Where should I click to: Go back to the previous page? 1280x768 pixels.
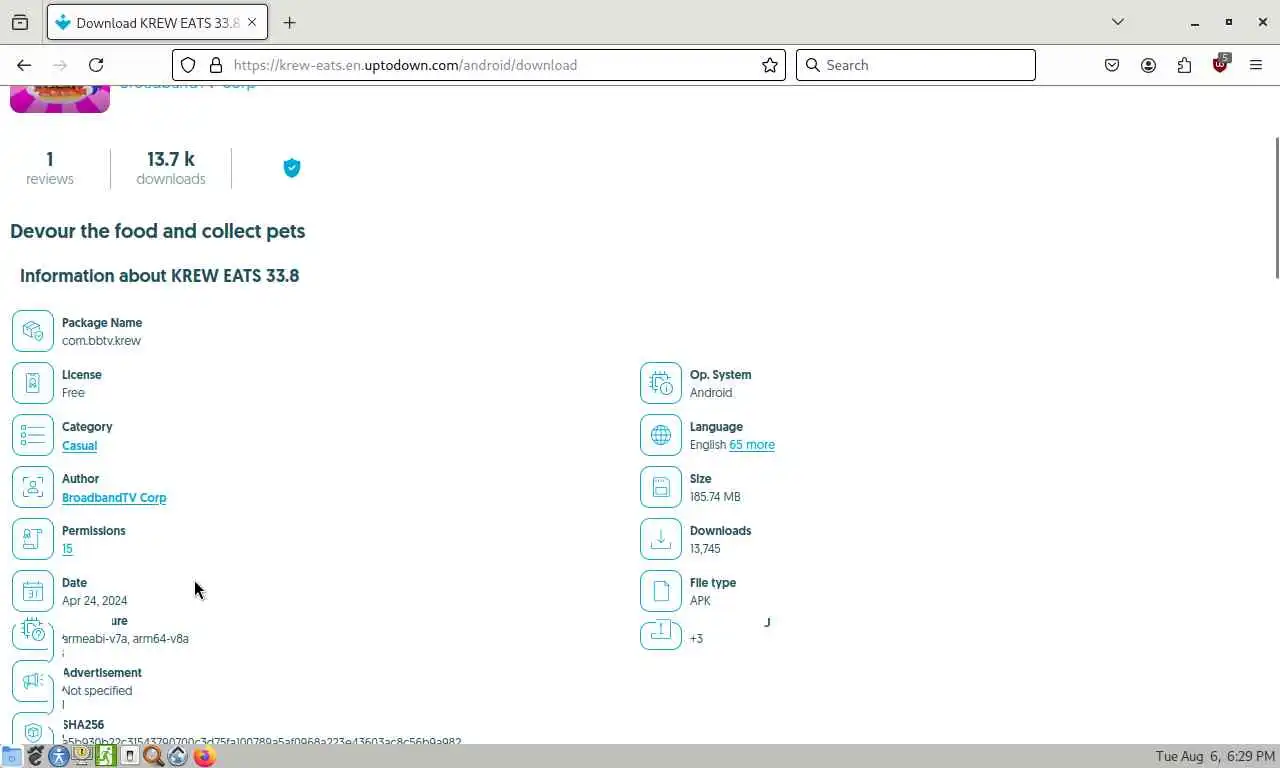tap(24, 65)
